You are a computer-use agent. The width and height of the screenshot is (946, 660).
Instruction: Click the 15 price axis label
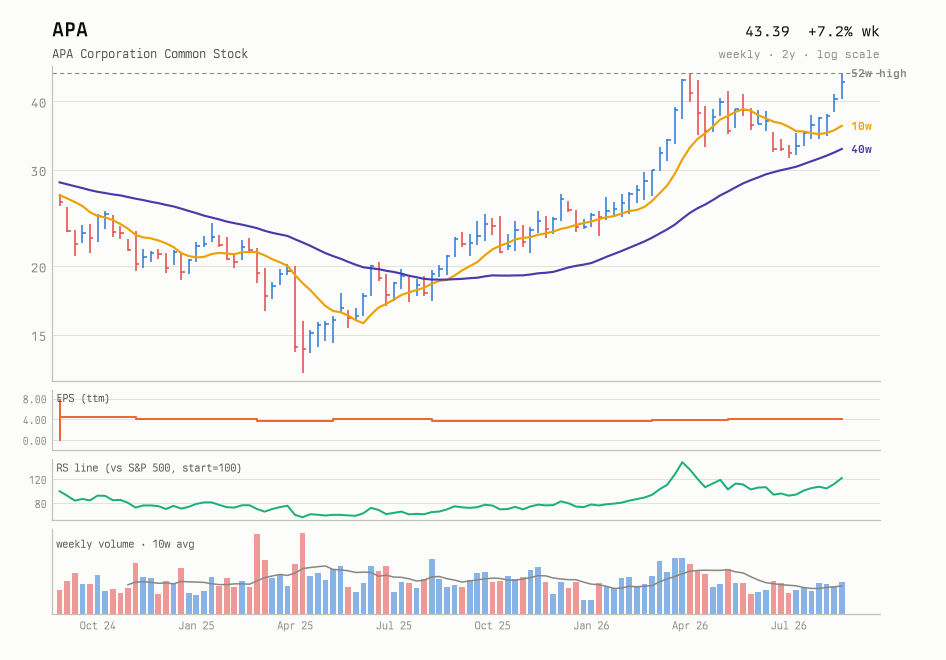pos(39,336)
